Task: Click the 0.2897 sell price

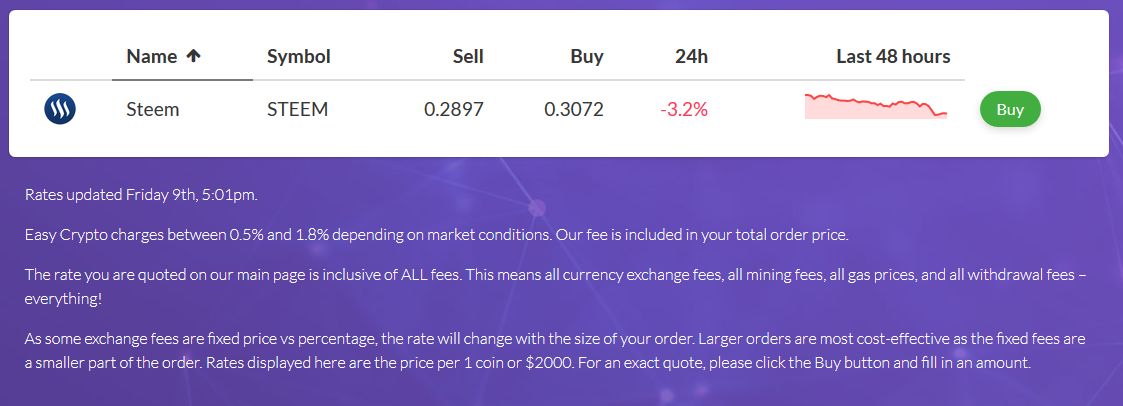Action: tap(453, 110)
